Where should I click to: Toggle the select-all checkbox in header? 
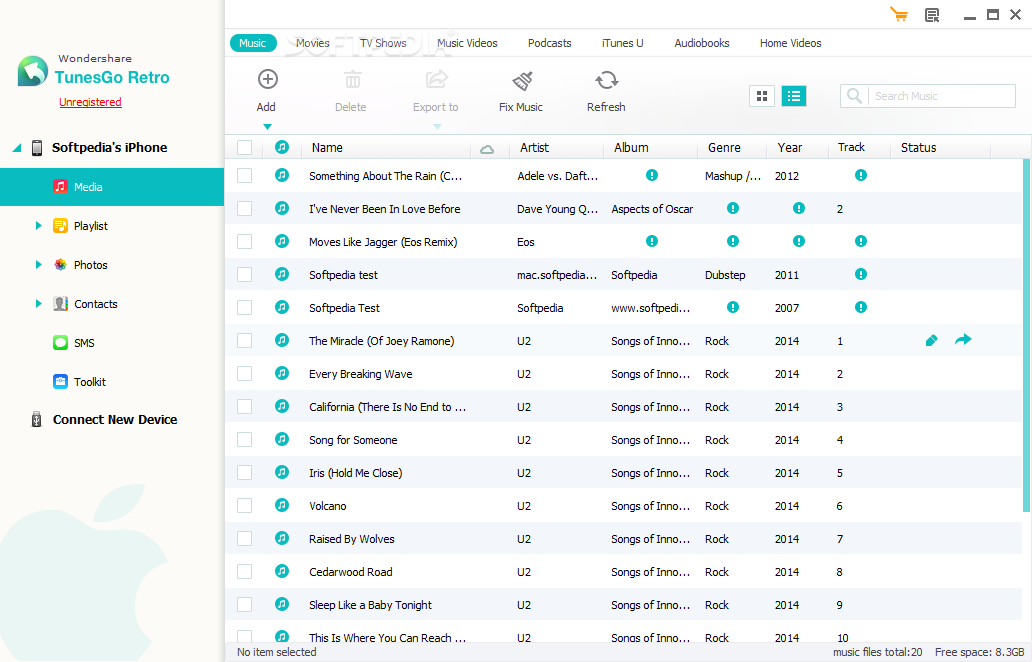click(x=244, y=147)
